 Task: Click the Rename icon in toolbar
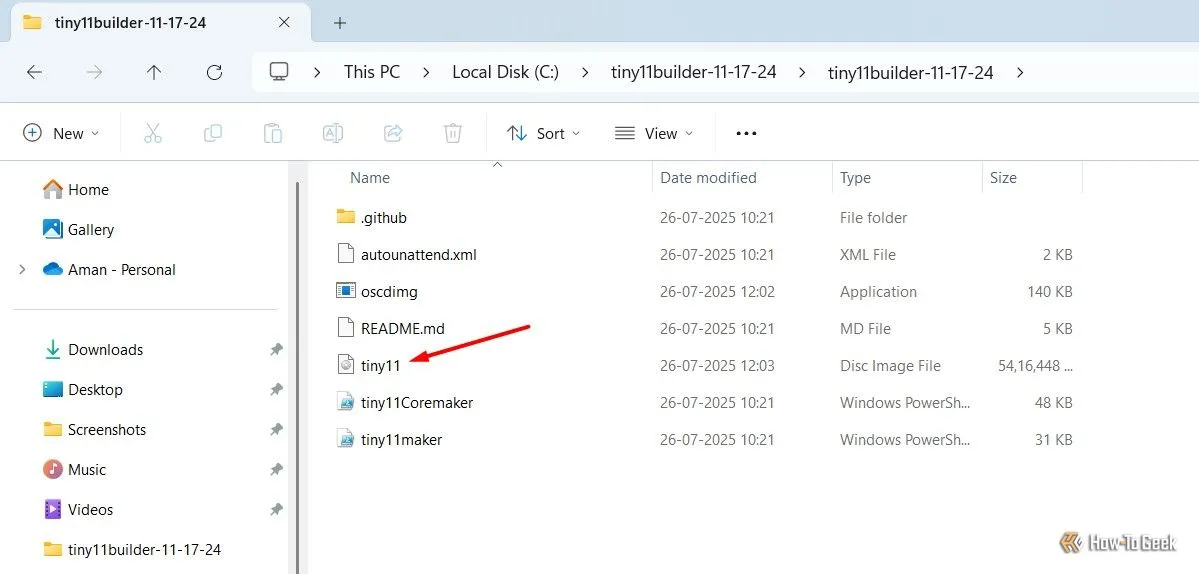click(x=333, y=133)
